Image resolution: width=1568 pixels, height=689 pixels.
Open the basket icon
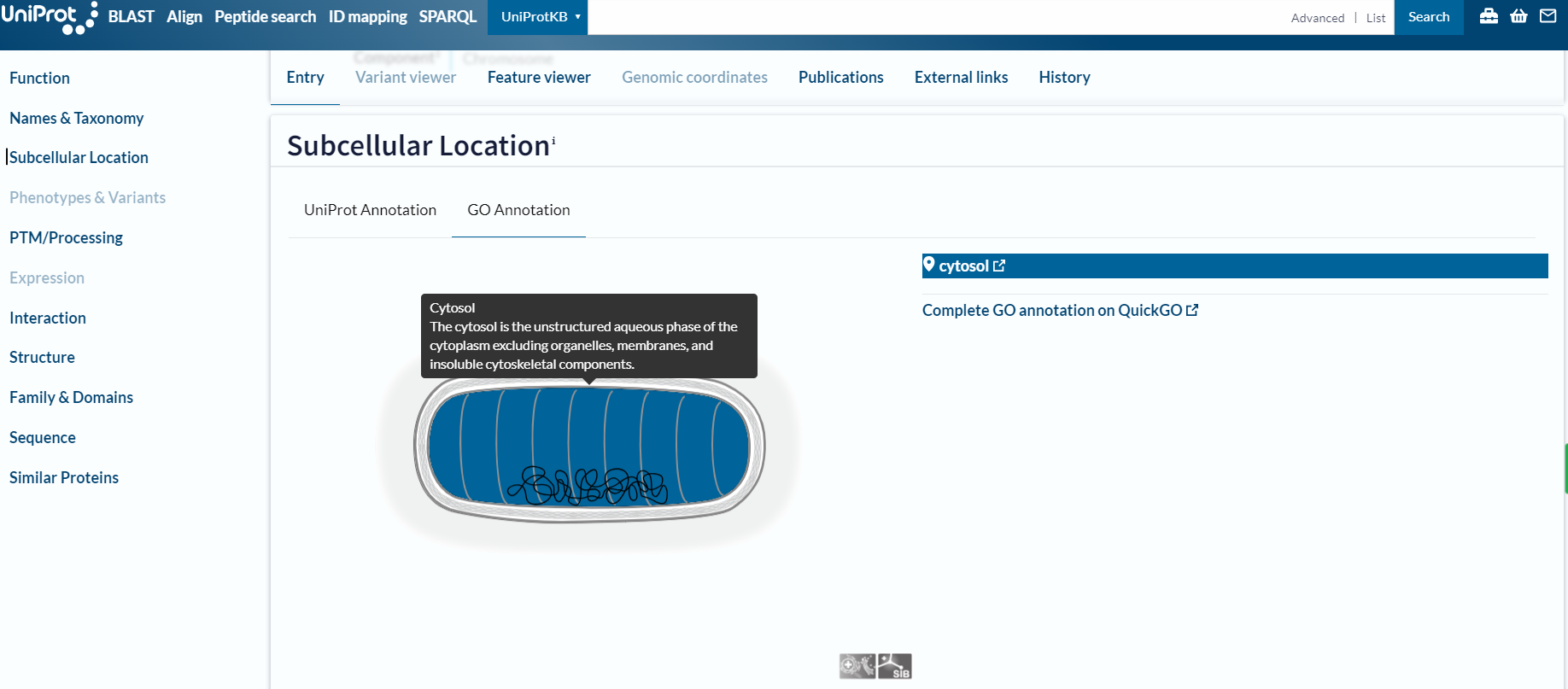(1518, 16)
